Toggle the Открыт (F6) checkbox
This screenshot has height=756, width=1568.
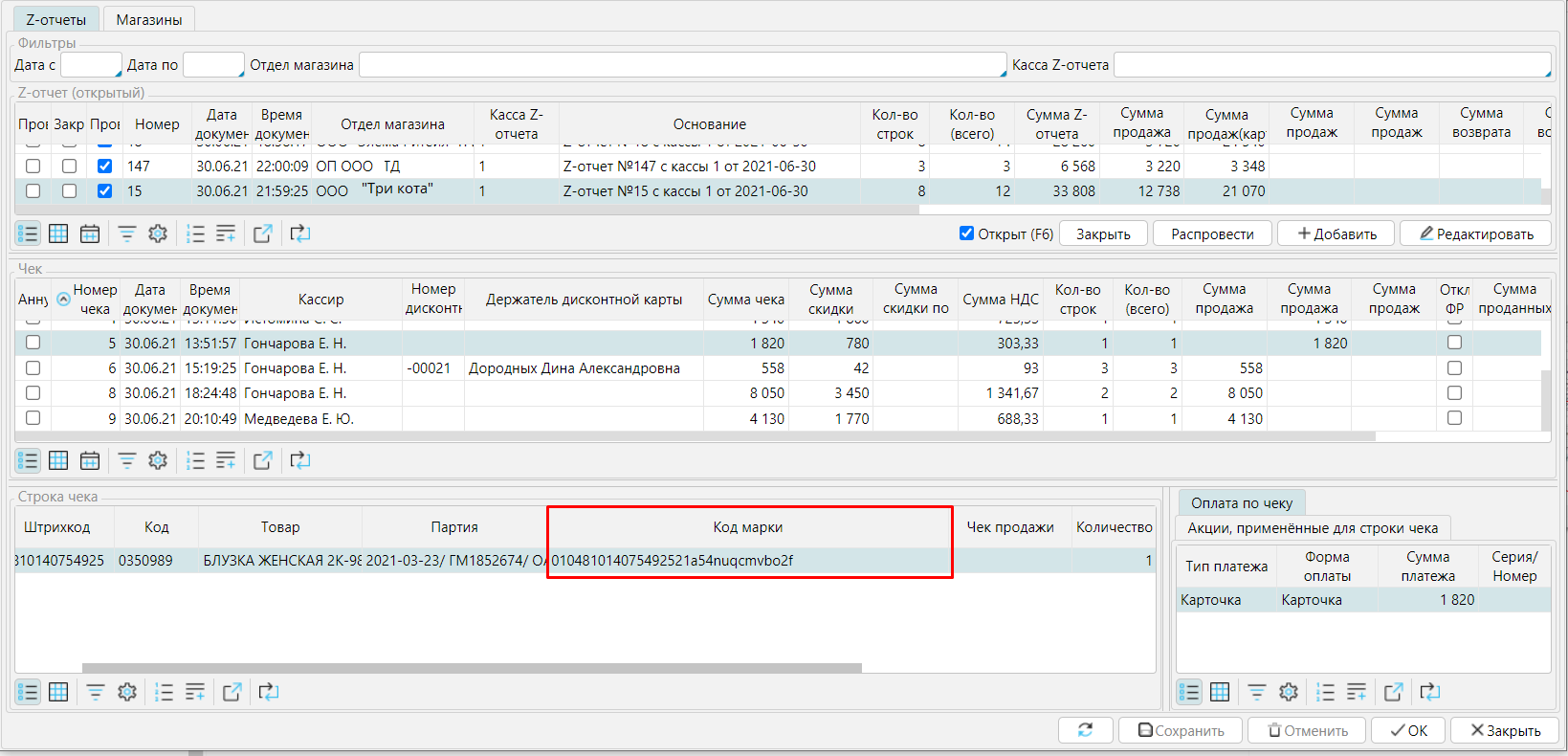pos(966,233)
